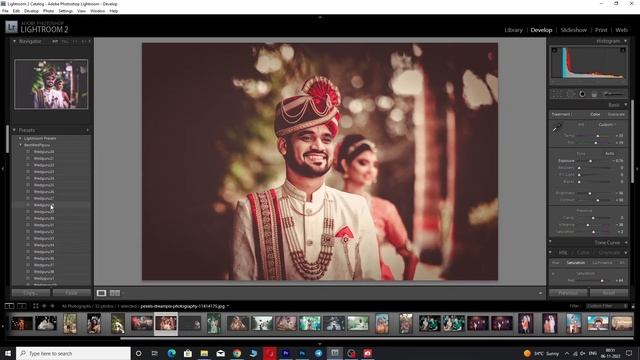
Task: Select the Crop Overlay tool in tool strip
Action: tap(557, 94)
